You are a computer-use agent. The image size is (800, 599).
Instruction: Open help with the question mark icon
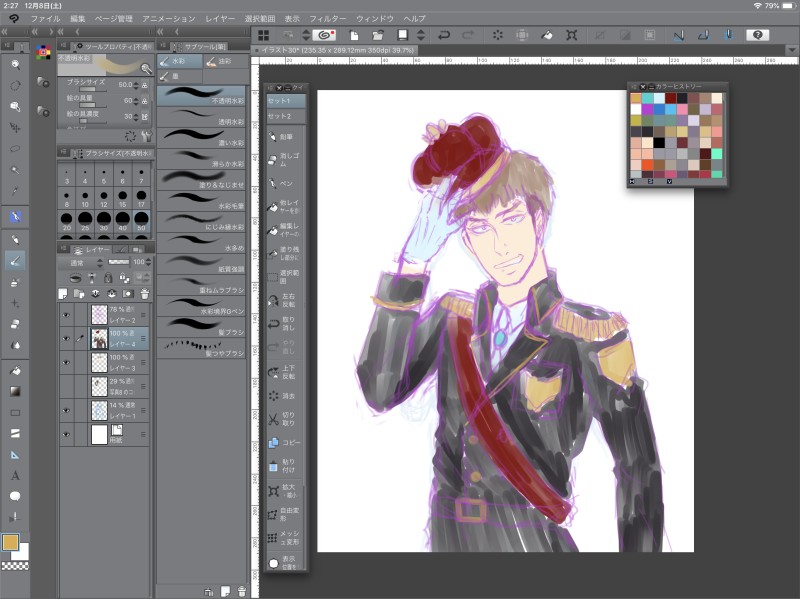[757, 35]
